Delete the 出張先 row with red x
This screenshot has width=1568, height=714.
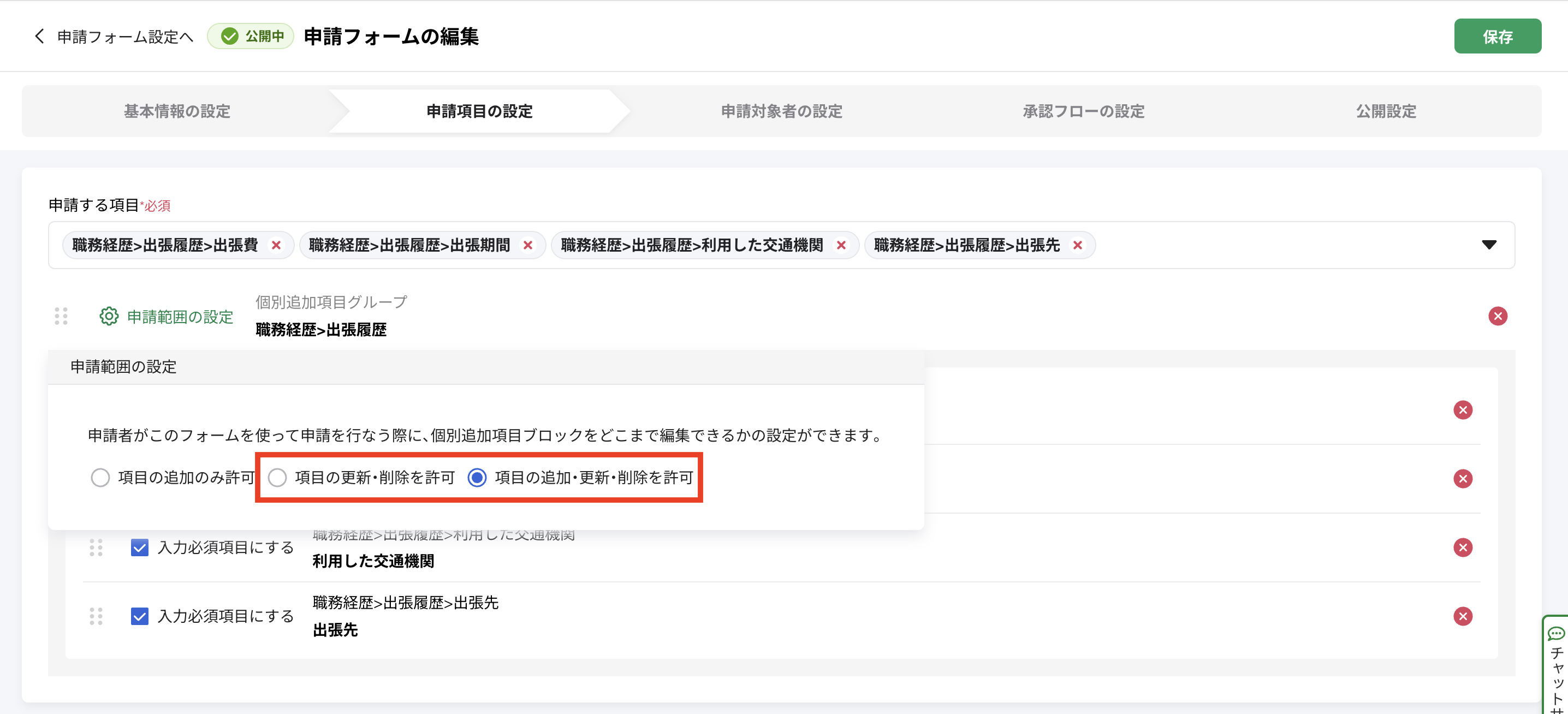[1463, 617]
